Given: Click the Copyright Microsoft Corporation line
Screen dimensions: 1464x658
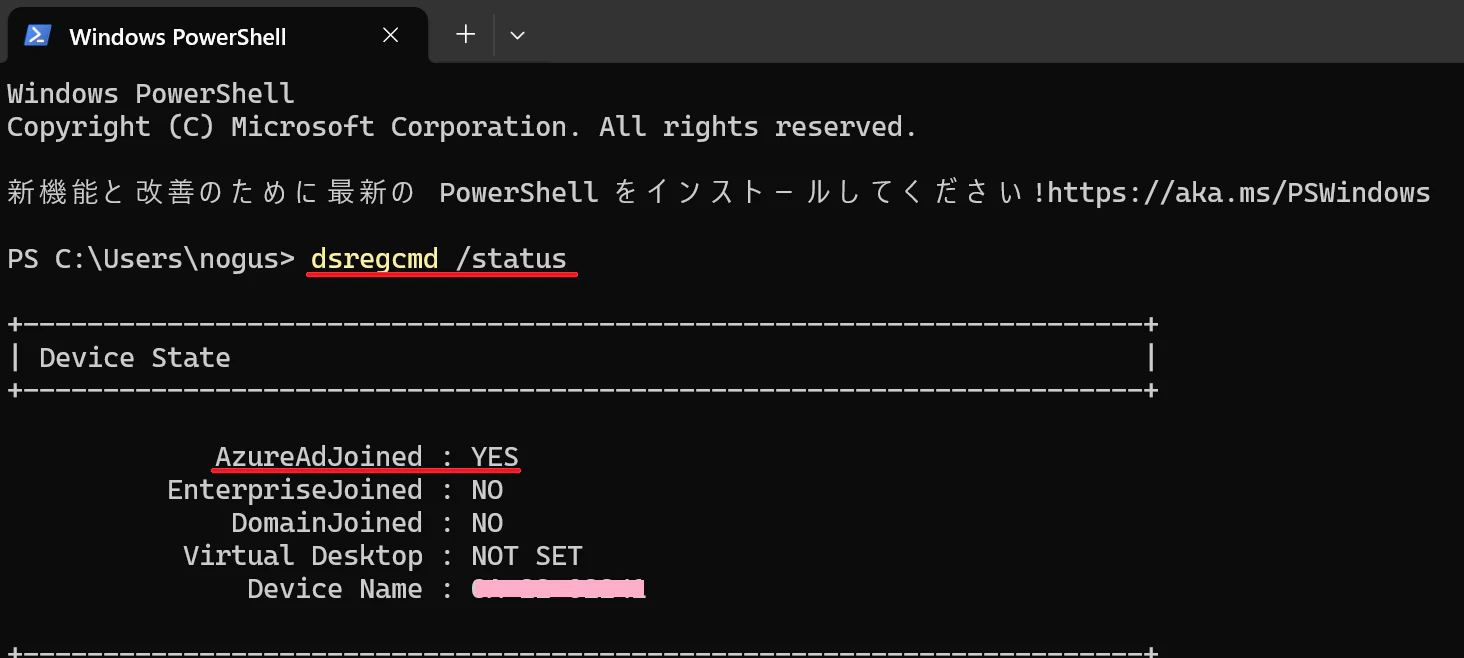Looking at the screenshot, I should pyautogui.click(x=462, y=127).
